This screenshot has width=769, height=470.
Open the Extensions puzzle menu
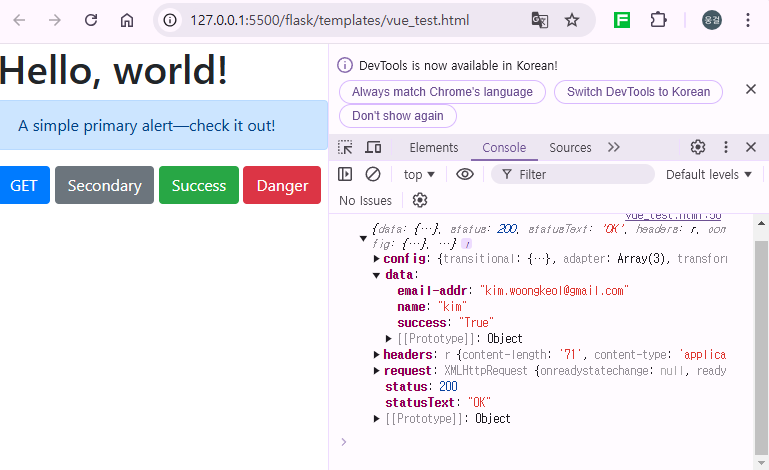tap(658, 20)
